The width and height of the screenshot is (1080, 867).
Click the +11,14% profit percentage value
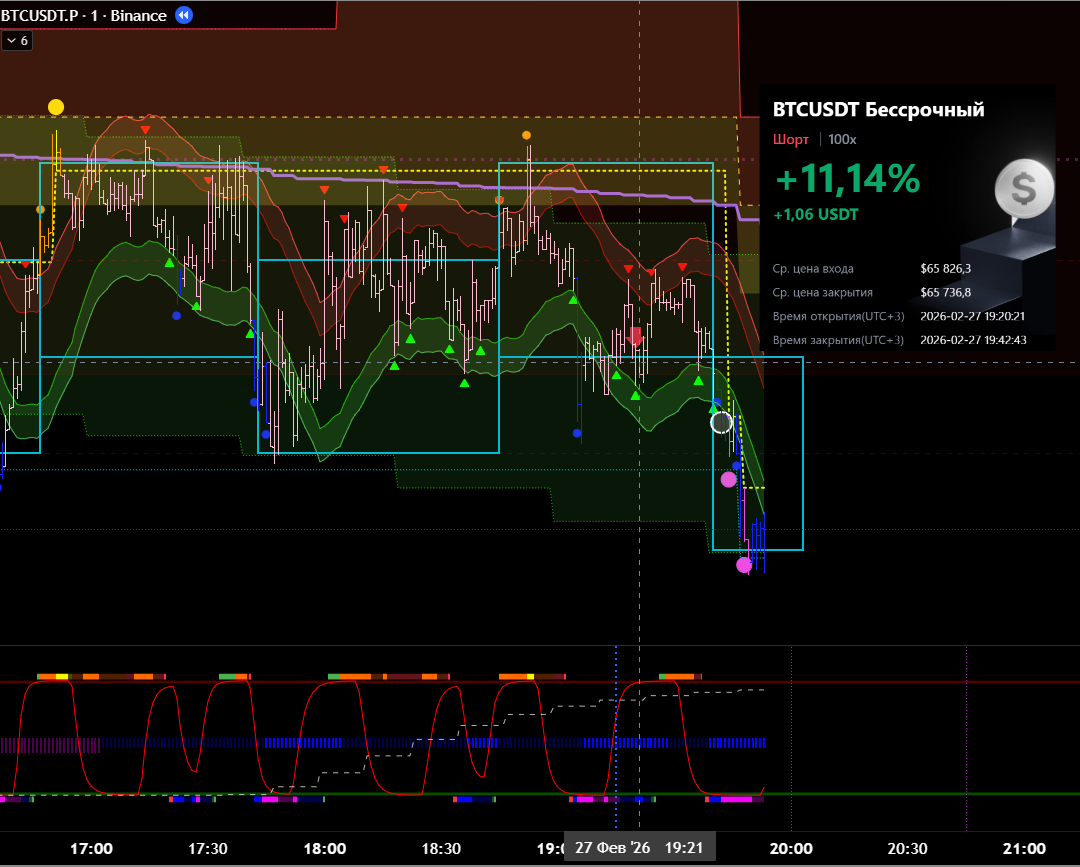click(x=846, y=179)
